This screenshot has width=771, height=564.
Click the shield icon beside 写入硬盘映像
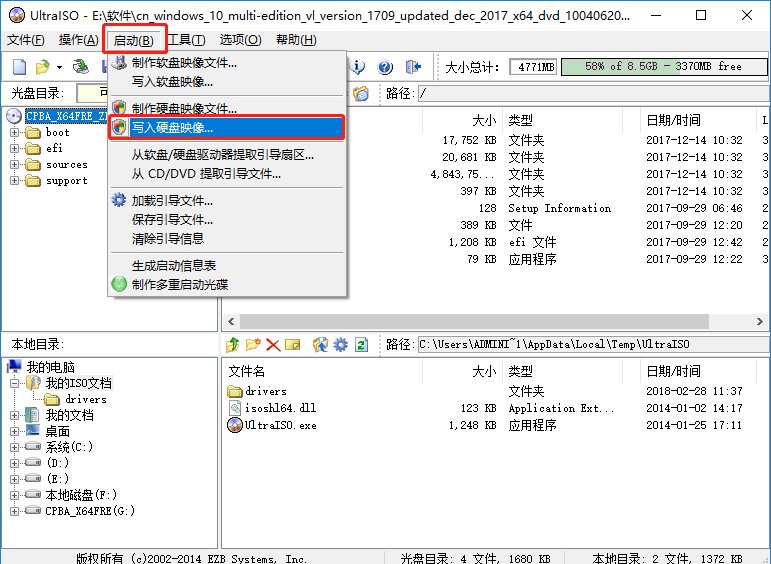click(119, 127)
